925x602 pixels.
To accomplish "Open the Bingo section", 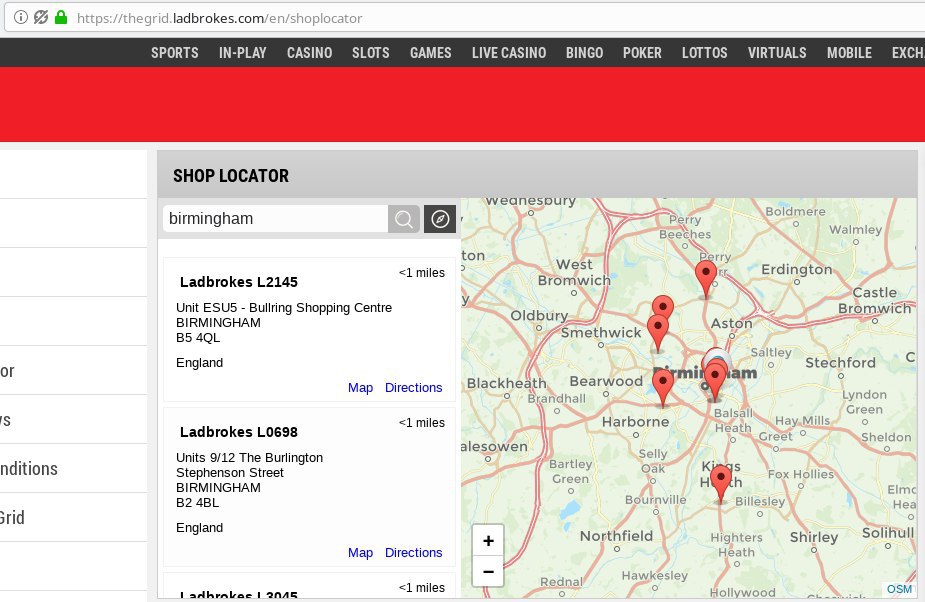I will (x=584, y=53).
